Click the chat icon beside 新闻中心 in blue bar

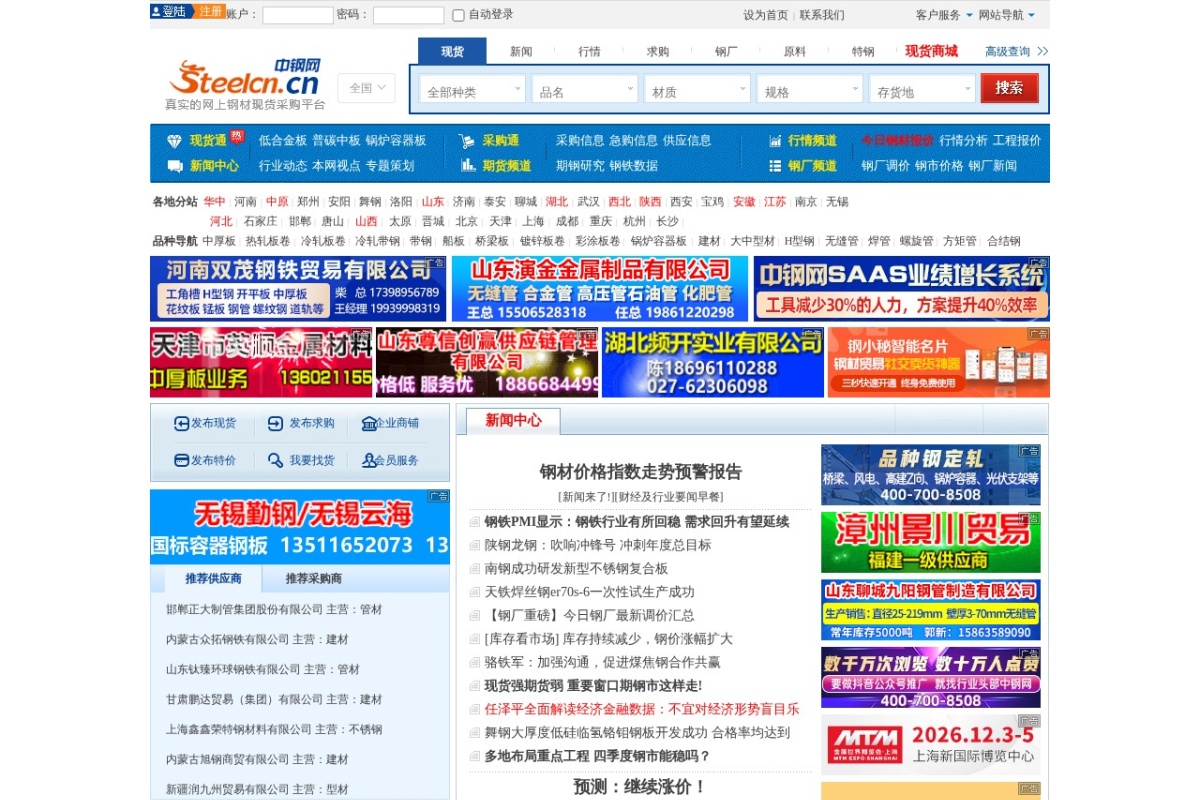[175, 166]
